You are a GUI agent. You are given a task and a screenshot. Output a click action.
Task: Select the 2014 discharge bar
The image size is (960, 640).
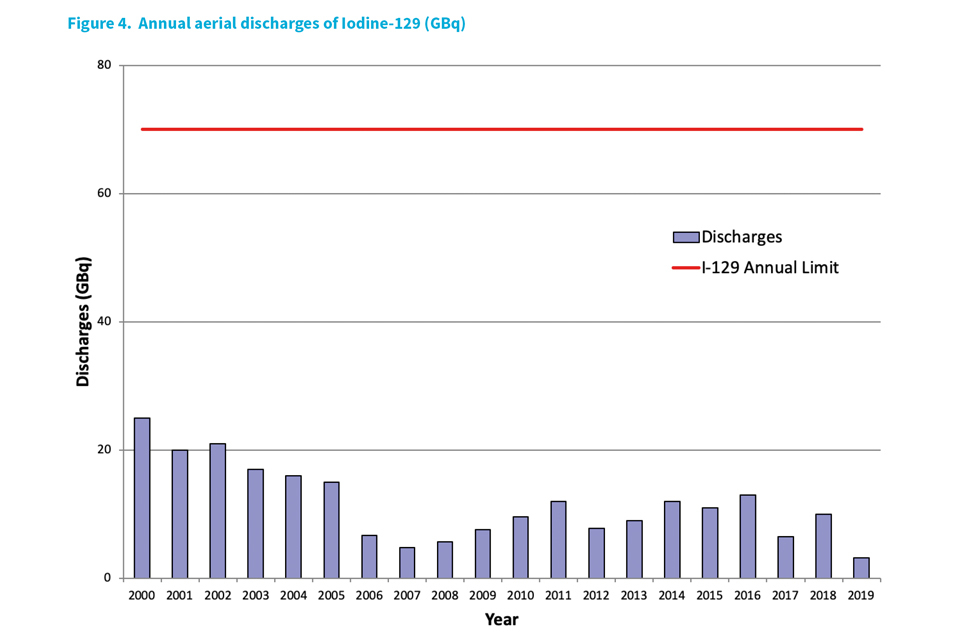pos(671,540)
